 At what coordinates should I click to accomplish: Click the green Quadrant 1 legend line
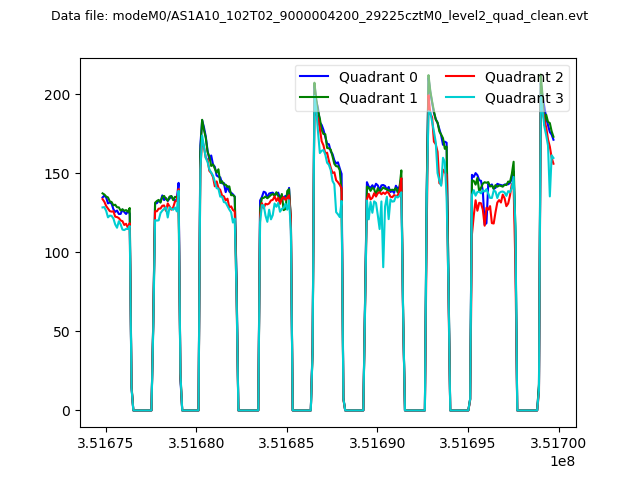tap(315, 97)
